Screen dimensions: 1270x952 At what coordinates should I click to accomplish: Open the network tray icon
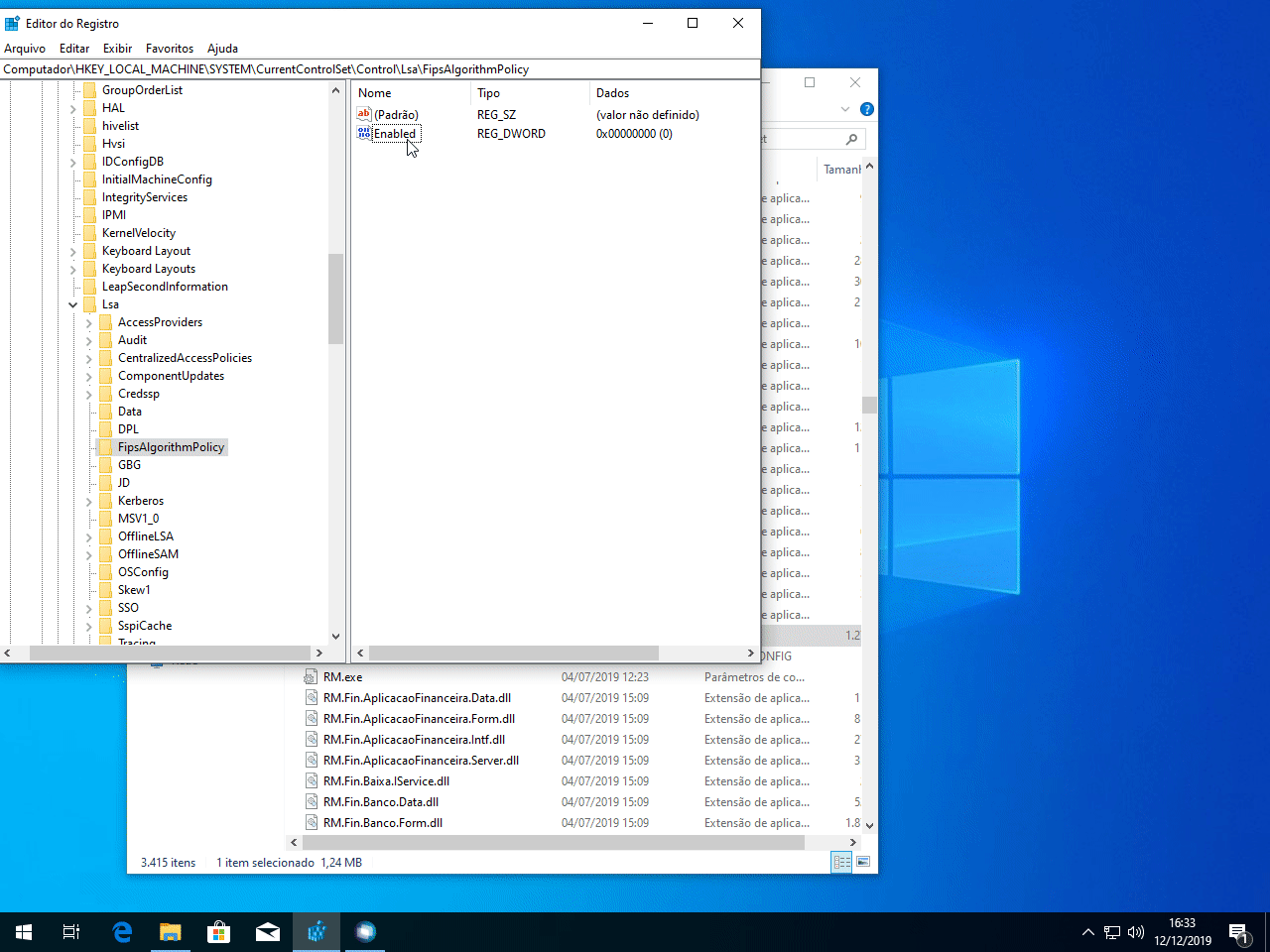1112,932
